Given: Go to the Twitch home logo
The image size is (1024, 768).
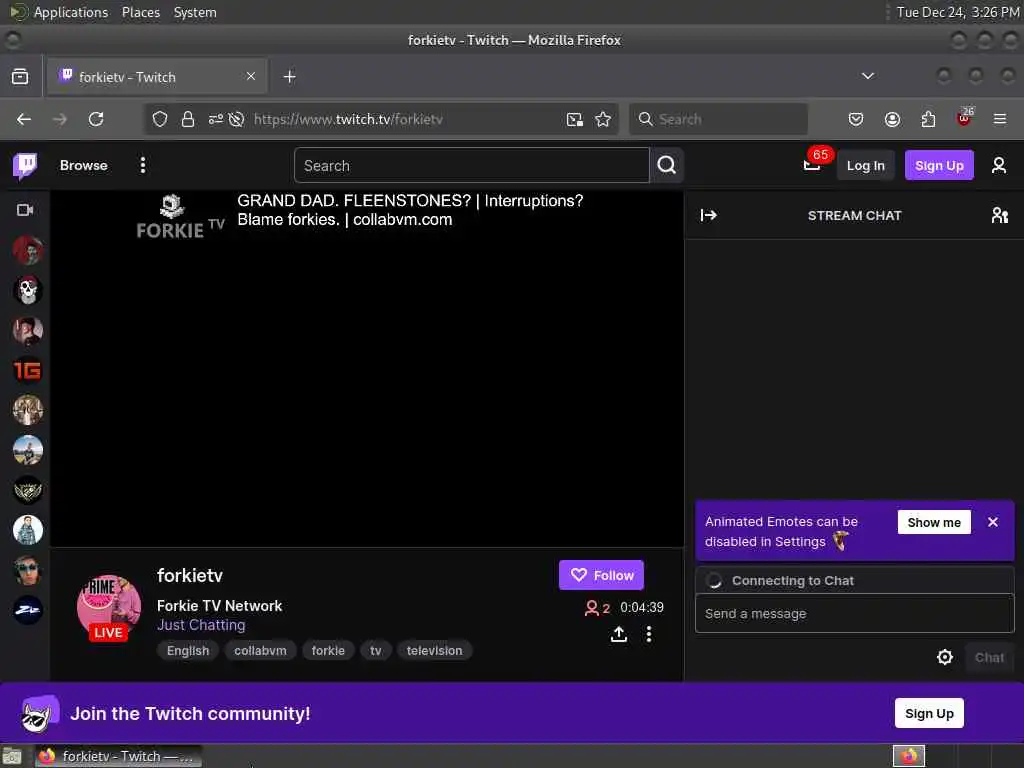Looking at the screenshot, I should pyautogui.click(x=25, y=166).
